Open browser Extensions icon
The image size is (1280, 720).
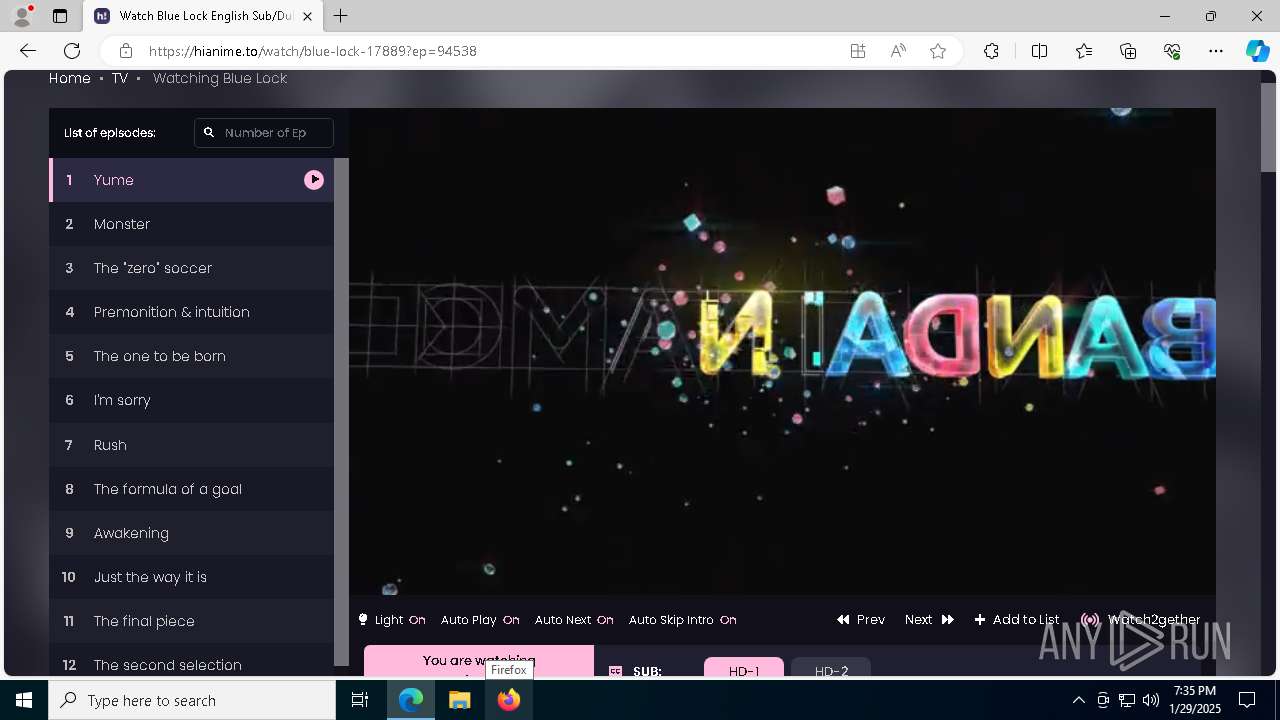pyautogui.click(x=991, y=51)
